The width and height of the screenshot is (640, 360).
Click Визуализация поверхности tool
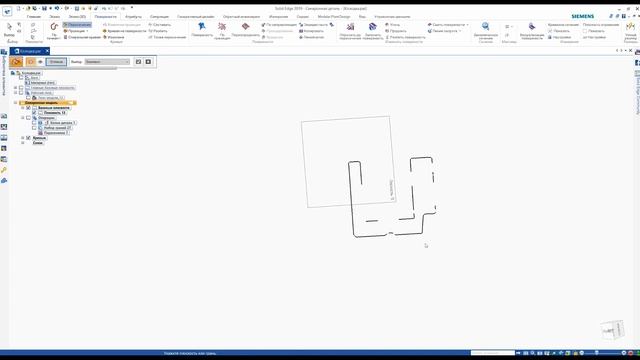[532, 31]
